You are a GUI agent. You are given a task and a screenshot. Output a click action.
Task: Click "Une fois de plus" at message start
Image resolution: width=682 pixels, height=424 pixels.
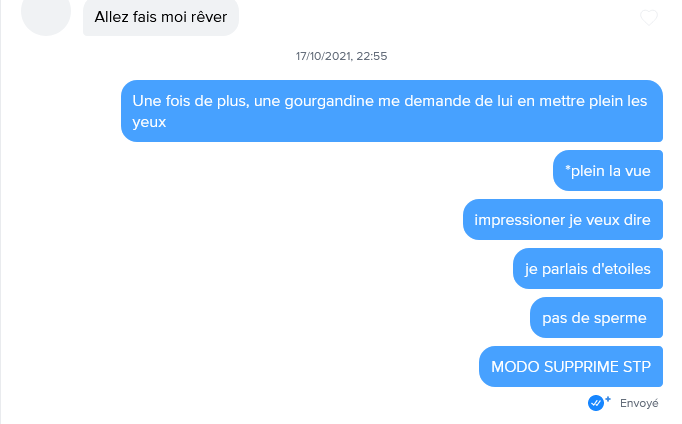191,101
